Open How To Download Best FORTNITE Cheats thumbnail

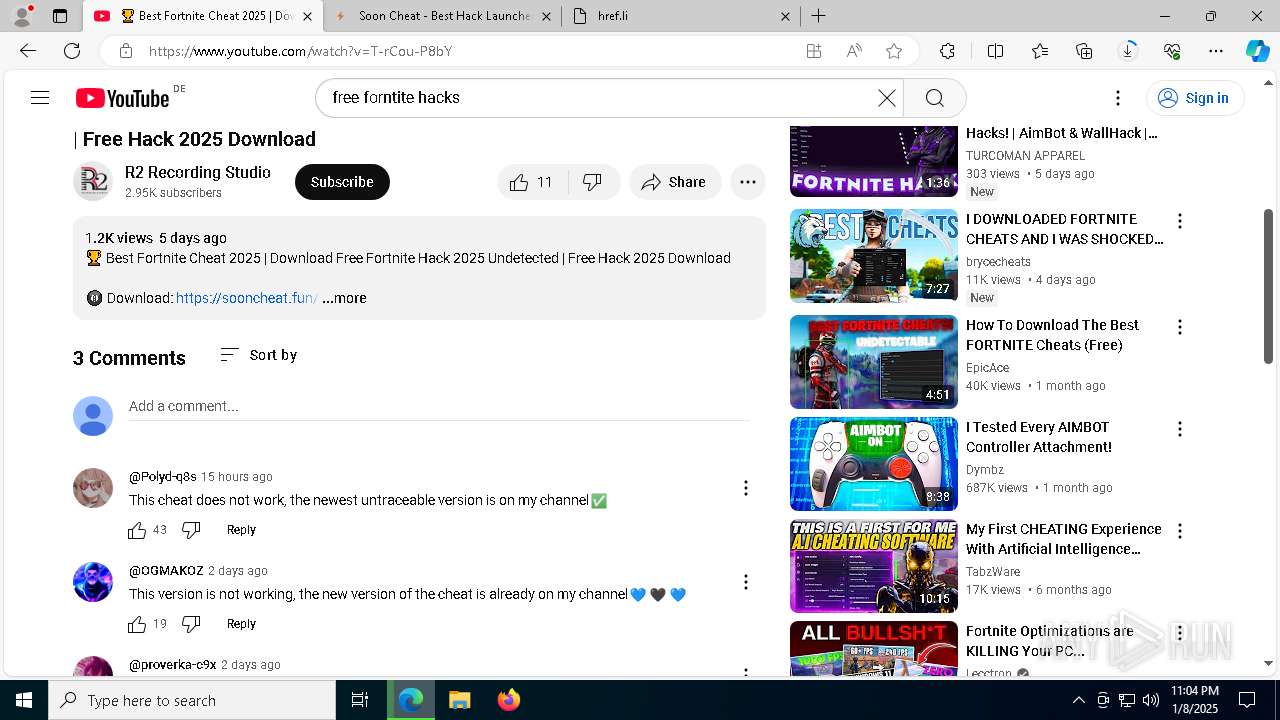(874, 362)
